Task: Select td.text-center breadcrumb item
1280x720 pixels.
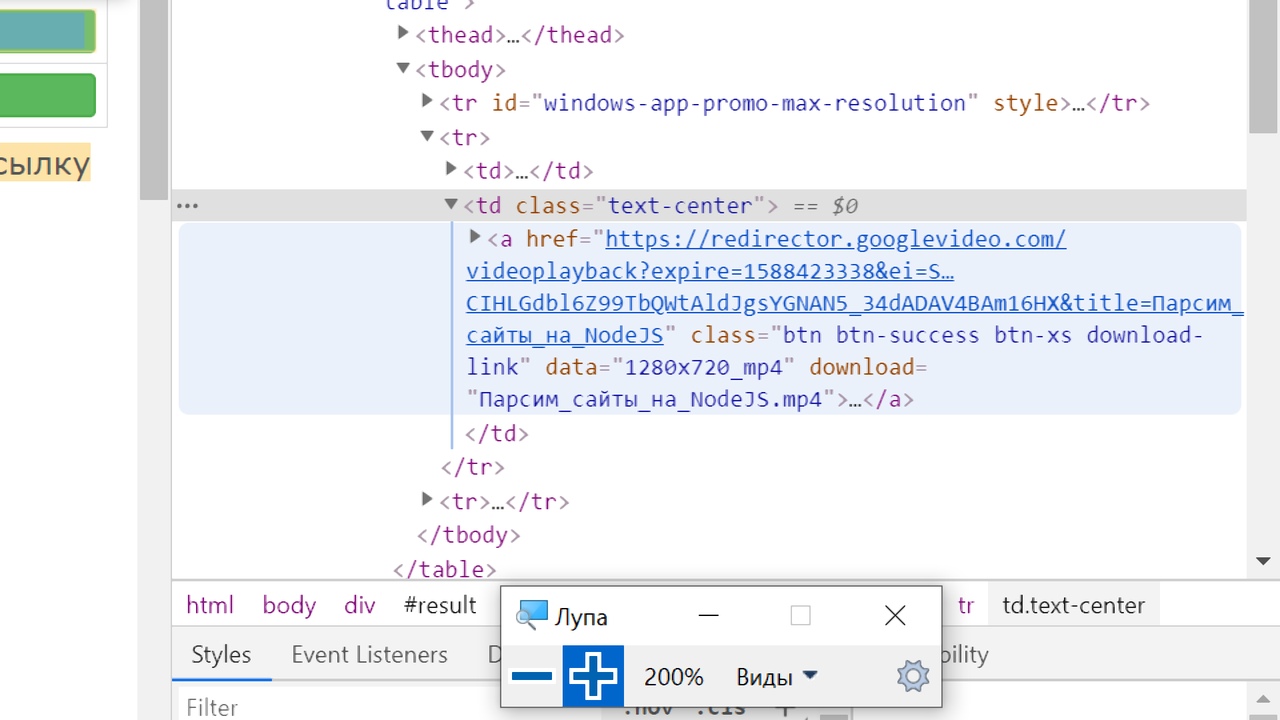Action: coord(1074,605)
